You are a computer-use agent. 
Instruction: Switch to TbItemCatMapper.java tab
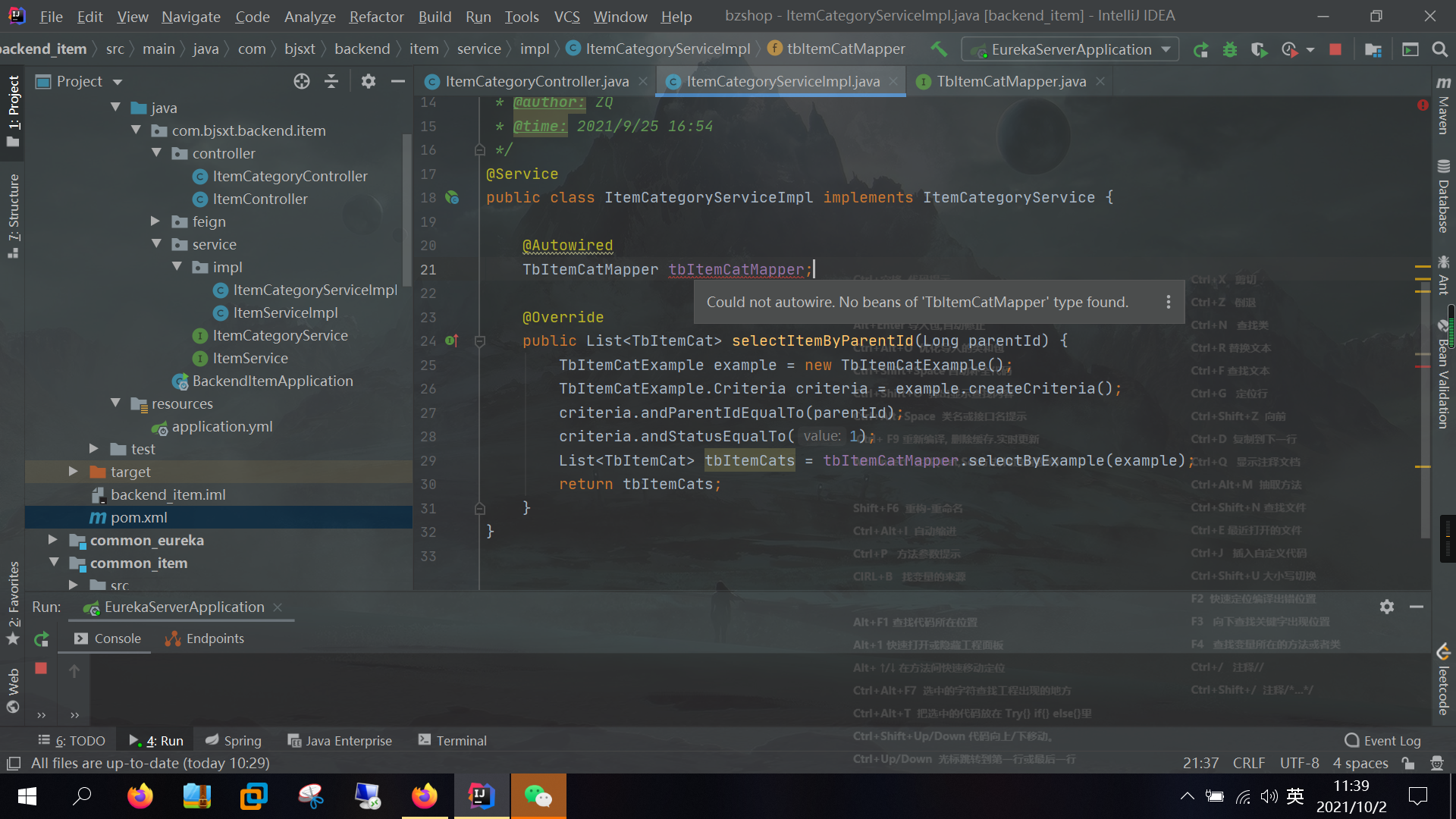point(1010,81)
